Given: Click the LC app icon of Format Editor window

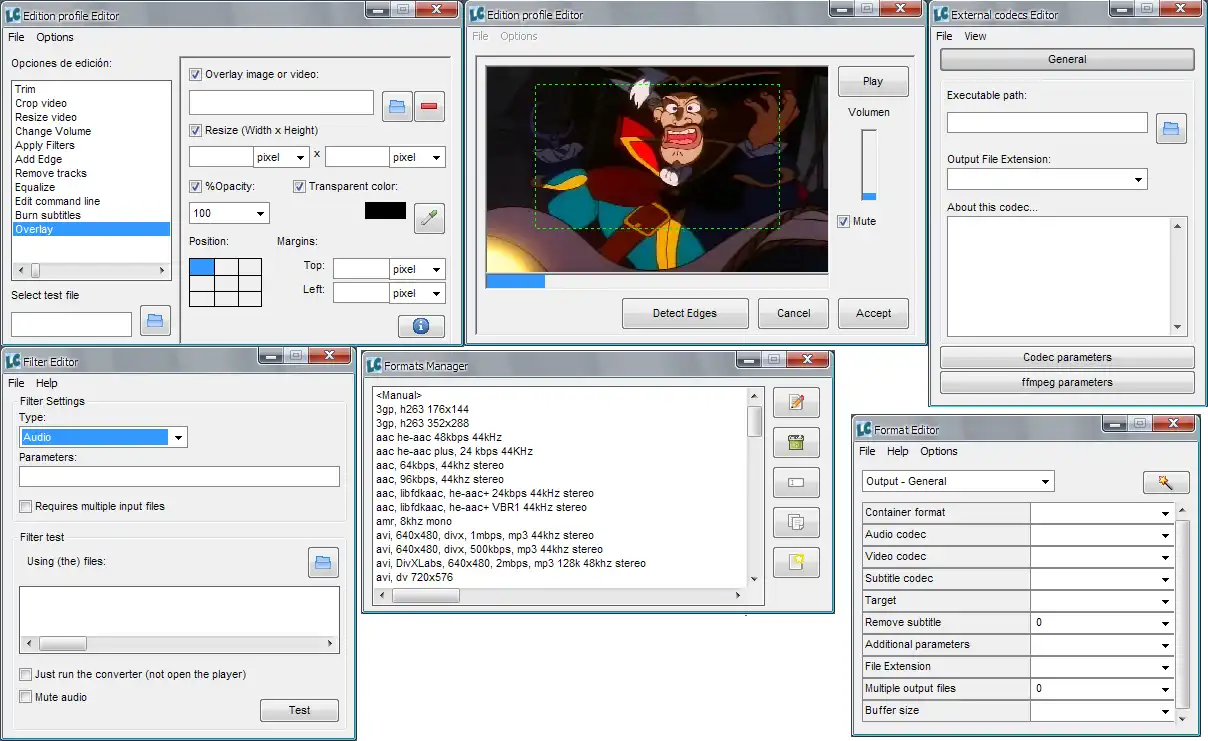Looking at the screenshot, I should (864, 430).
